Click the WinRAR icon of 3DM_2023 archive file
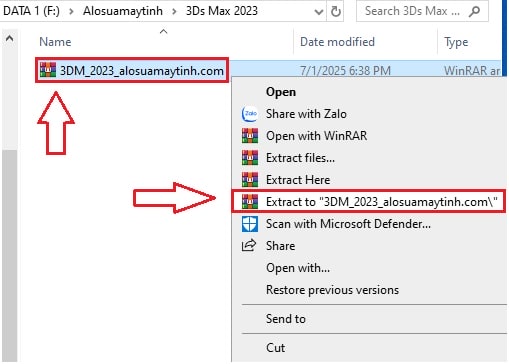509x364 pixels. (x=48, y=70)
